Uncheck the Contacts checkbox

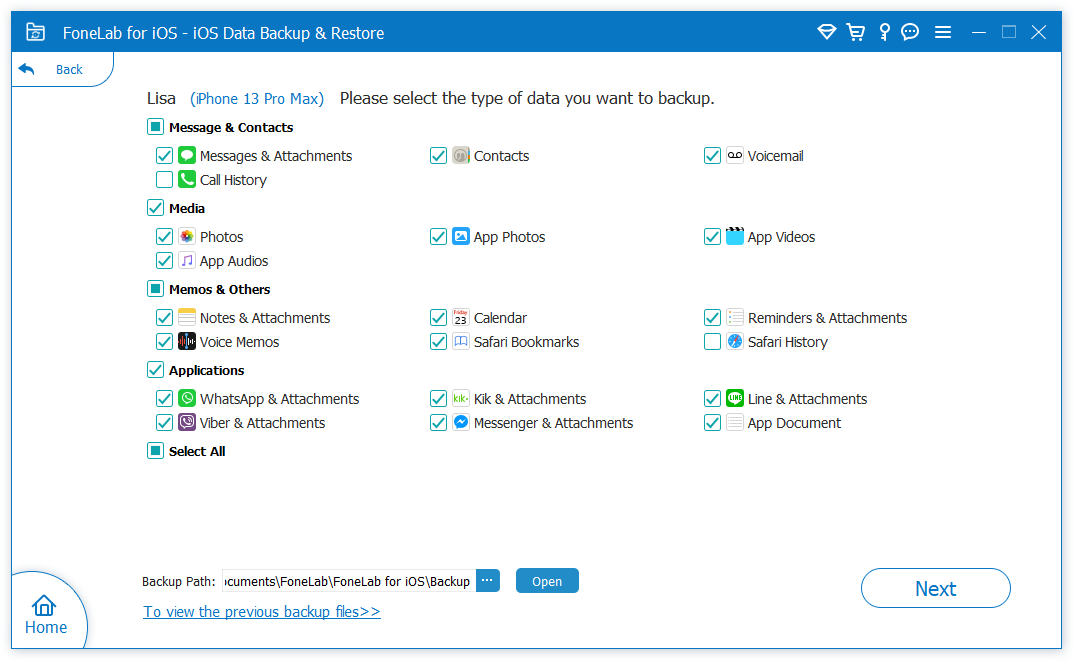coord(438,156)
